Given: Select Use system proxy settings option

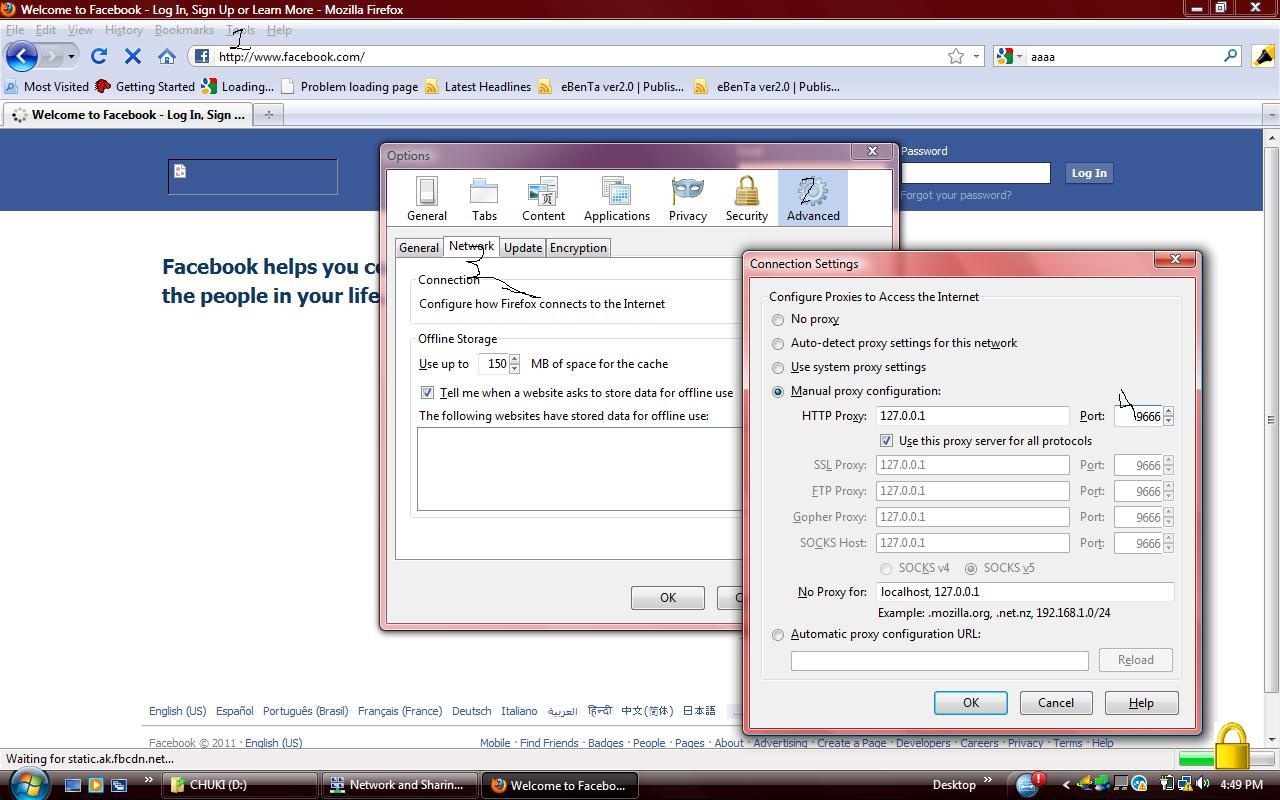Looking at the screenshot, I should (778, 368).
